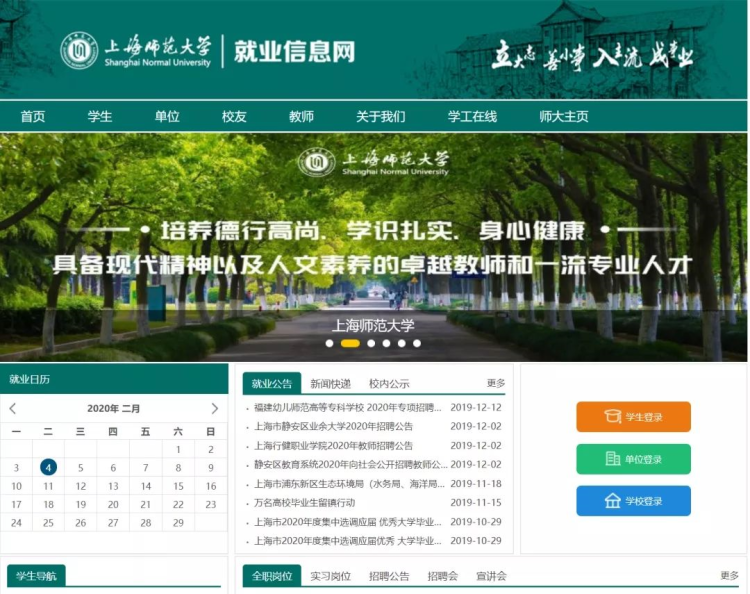Select date 29 in calendar
This screenshot has height=594, width=750.
pyautogui.click(x=178, y=523)
